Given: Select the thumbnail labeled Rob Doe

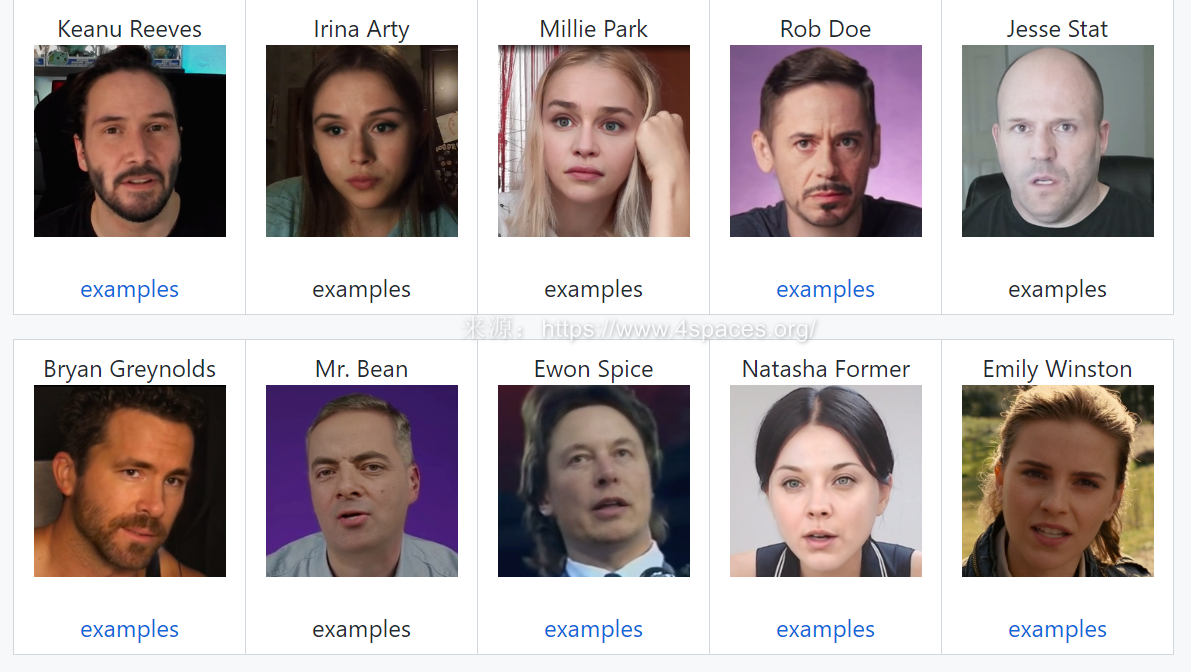Looking at the screenshot, I should [x=826, y=141].
